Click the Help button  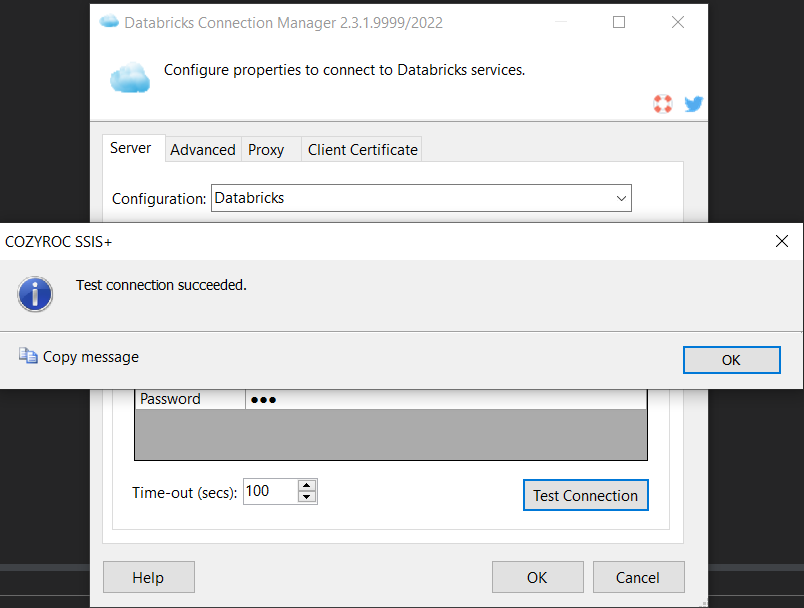tap(148, 577)
